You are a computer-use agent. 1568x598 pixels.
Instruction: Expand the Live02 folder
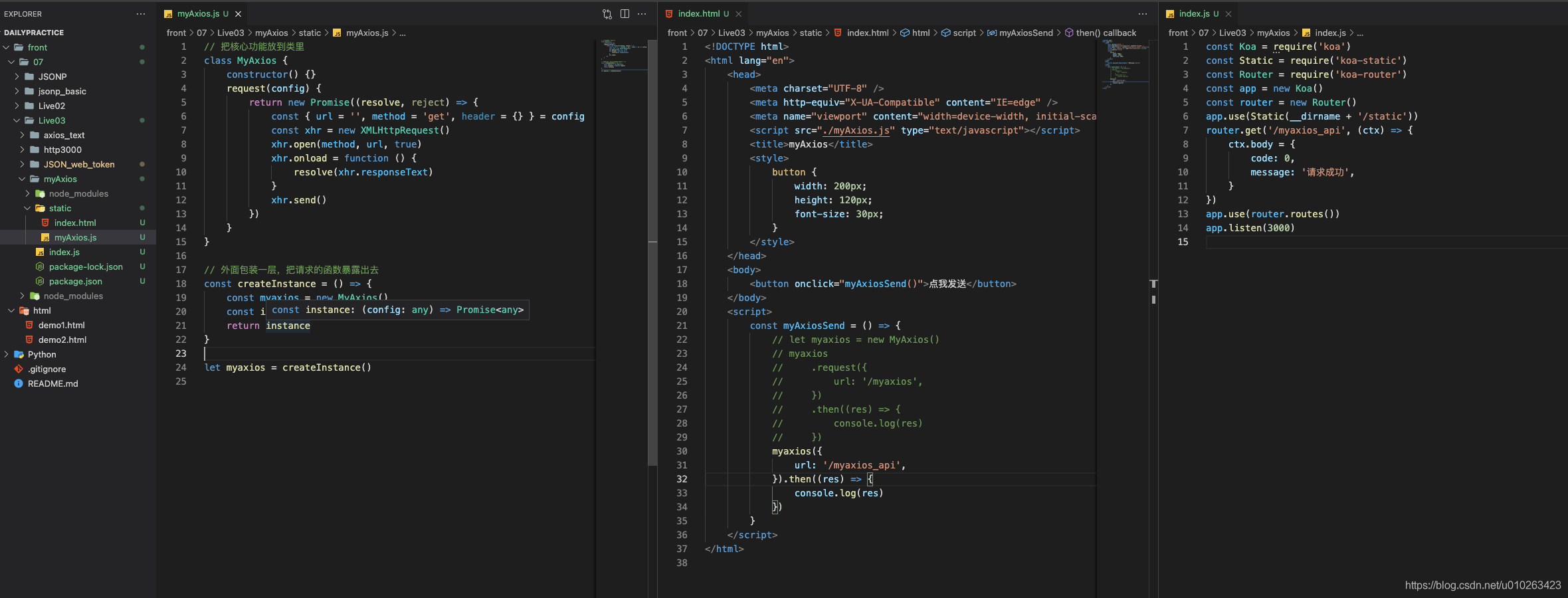pos(78,106)
